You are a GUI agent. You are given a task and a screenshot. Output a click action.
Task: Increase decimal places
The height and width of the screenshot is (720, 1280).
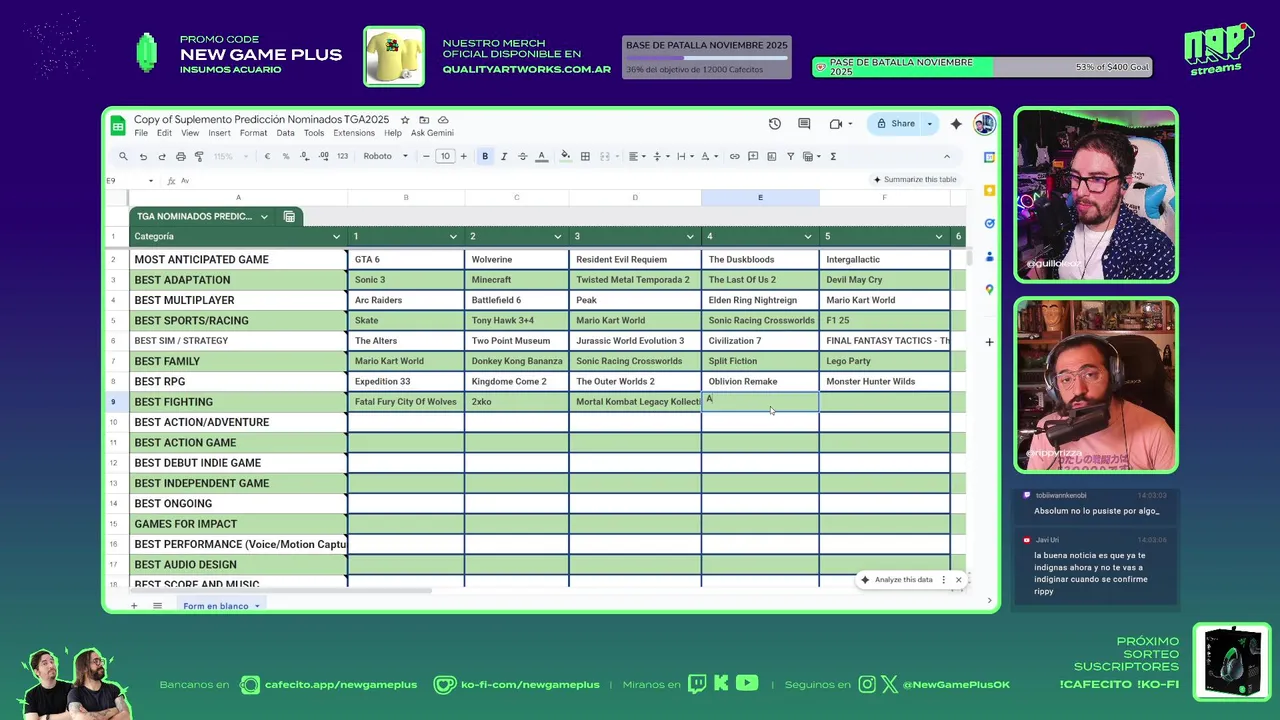tap(323, 156)
